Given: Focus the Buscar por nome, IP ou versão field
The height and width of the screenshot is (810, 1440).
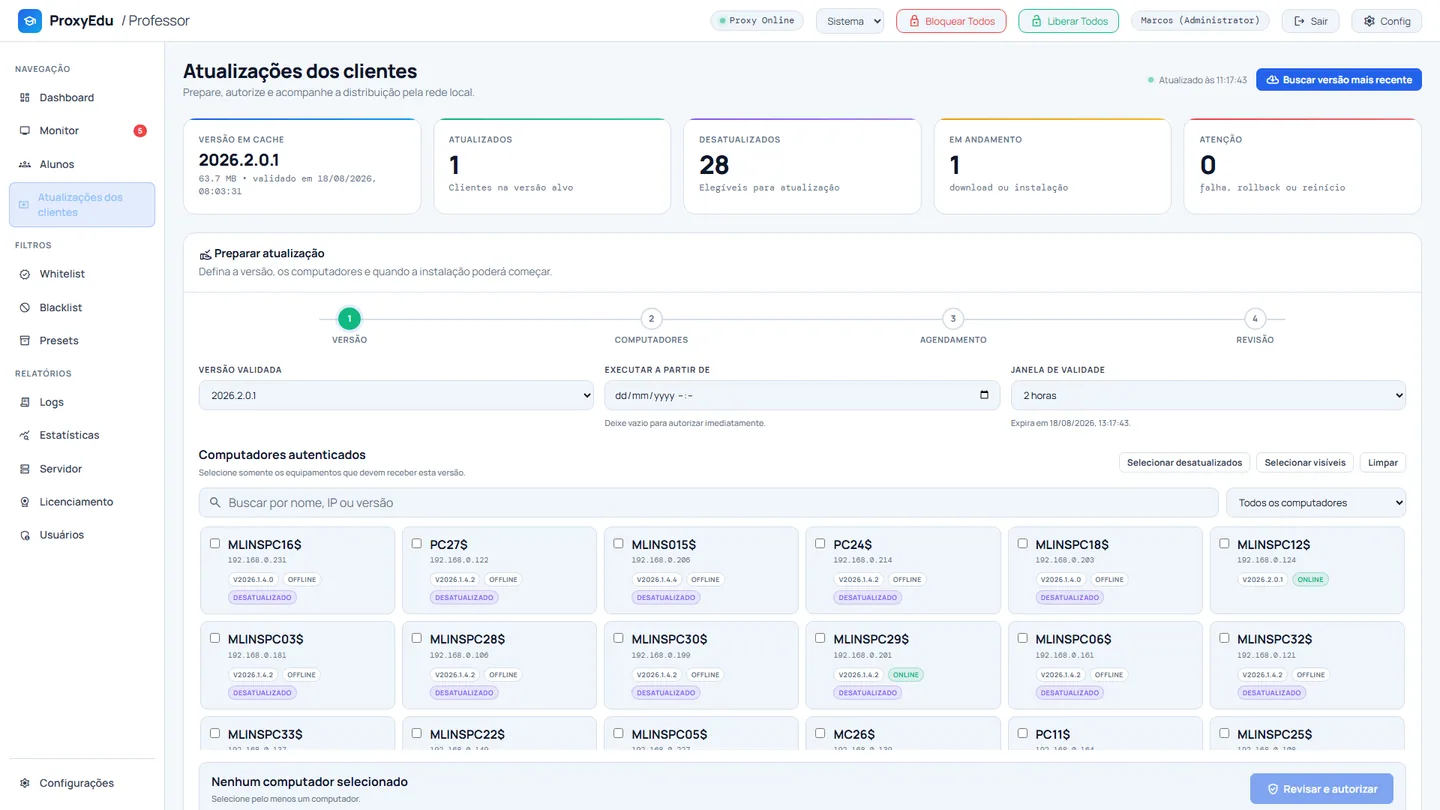Looking at the screenshot, I should pos(710,503).
